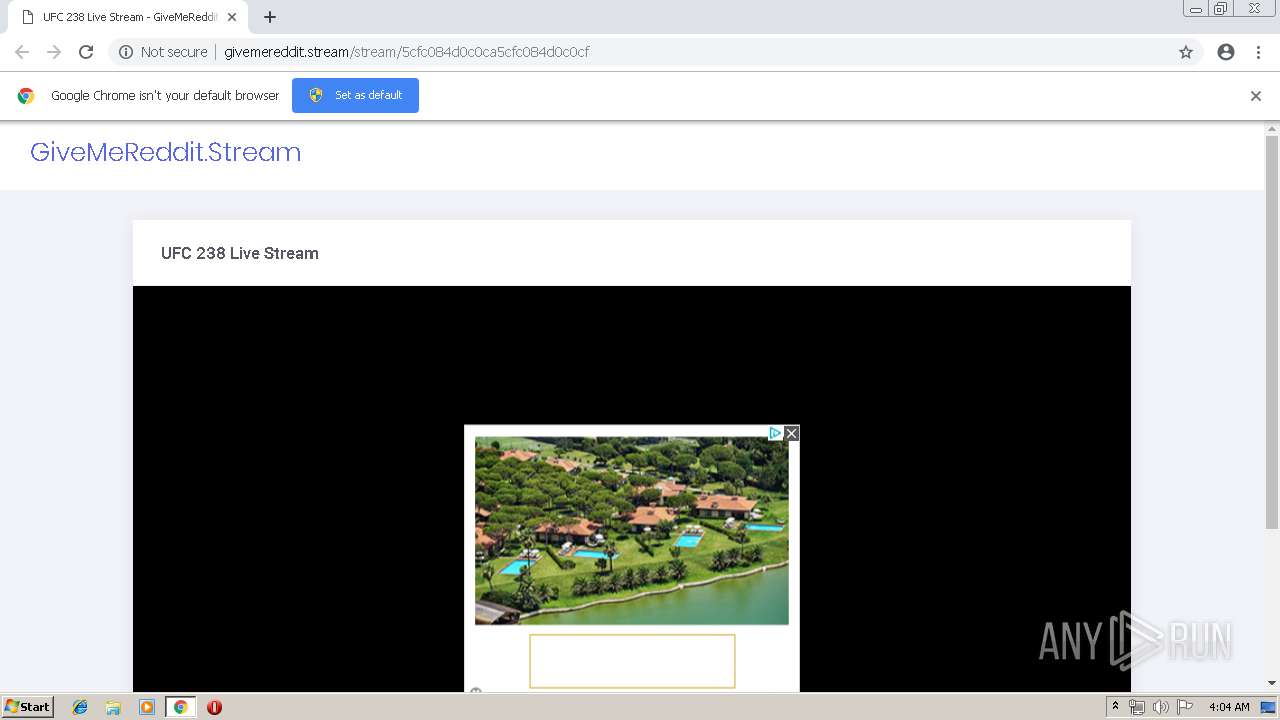Image resolution: width=1280 pixels, height=720 pixels.
Task: Expand hidden system tray icons
Action: pyautogui.click(x=1115, y=707)
